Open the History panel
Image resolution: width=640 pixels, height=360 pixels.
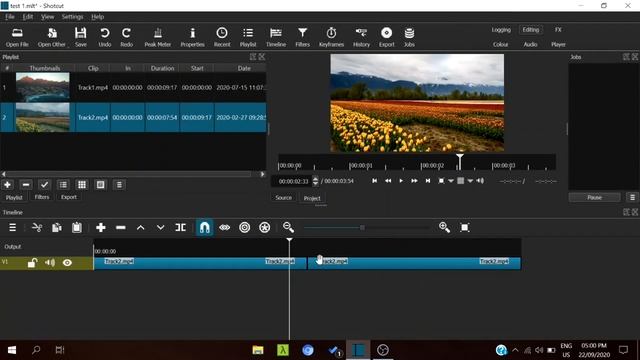point(361,37)
